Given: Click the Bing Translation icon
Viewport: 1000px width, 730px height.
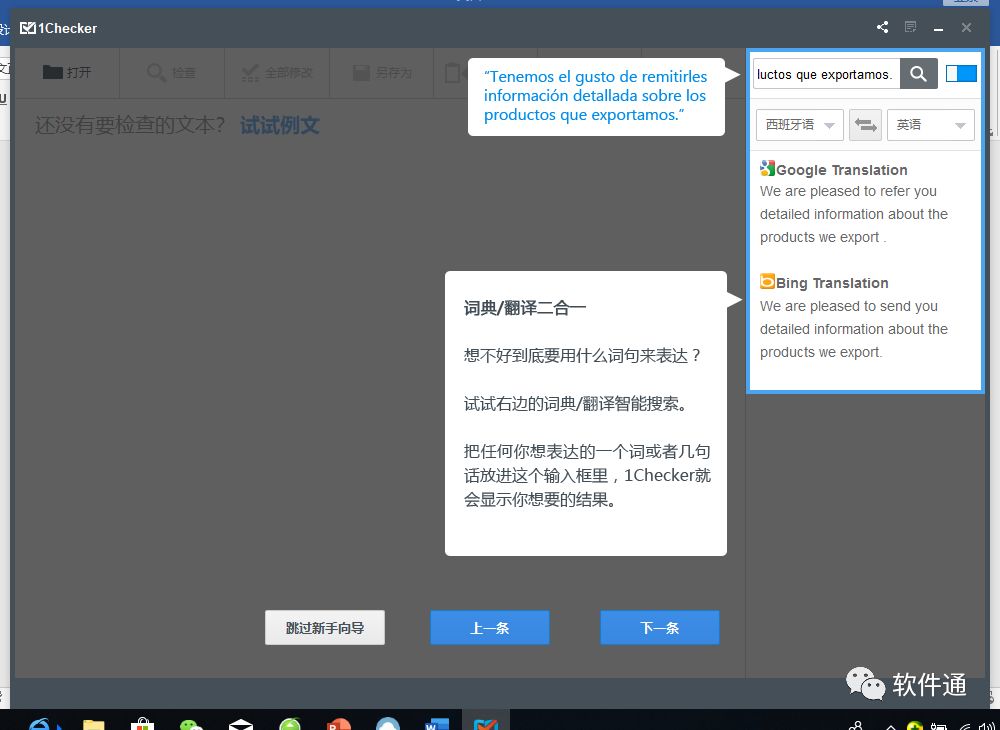Looking at the screenshot, I should pyautogui.click(x=767, y=281).
